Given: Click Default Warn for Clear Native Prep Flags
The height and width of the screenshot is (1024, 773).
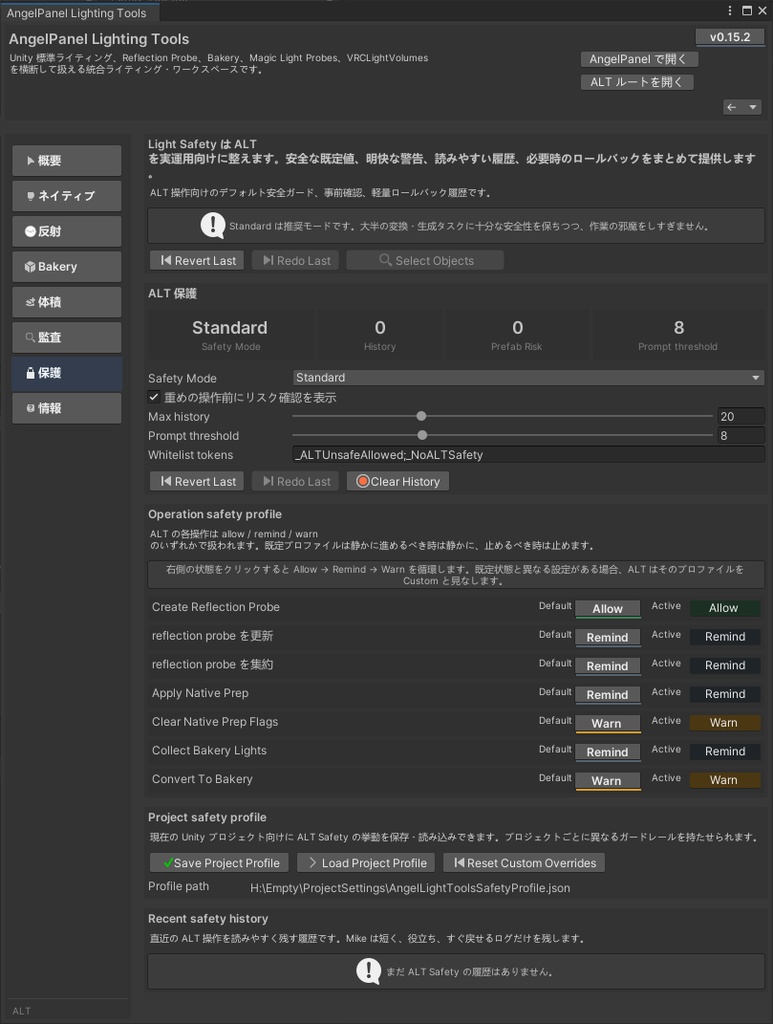Looking at the screenshot, I should [608, 724].
